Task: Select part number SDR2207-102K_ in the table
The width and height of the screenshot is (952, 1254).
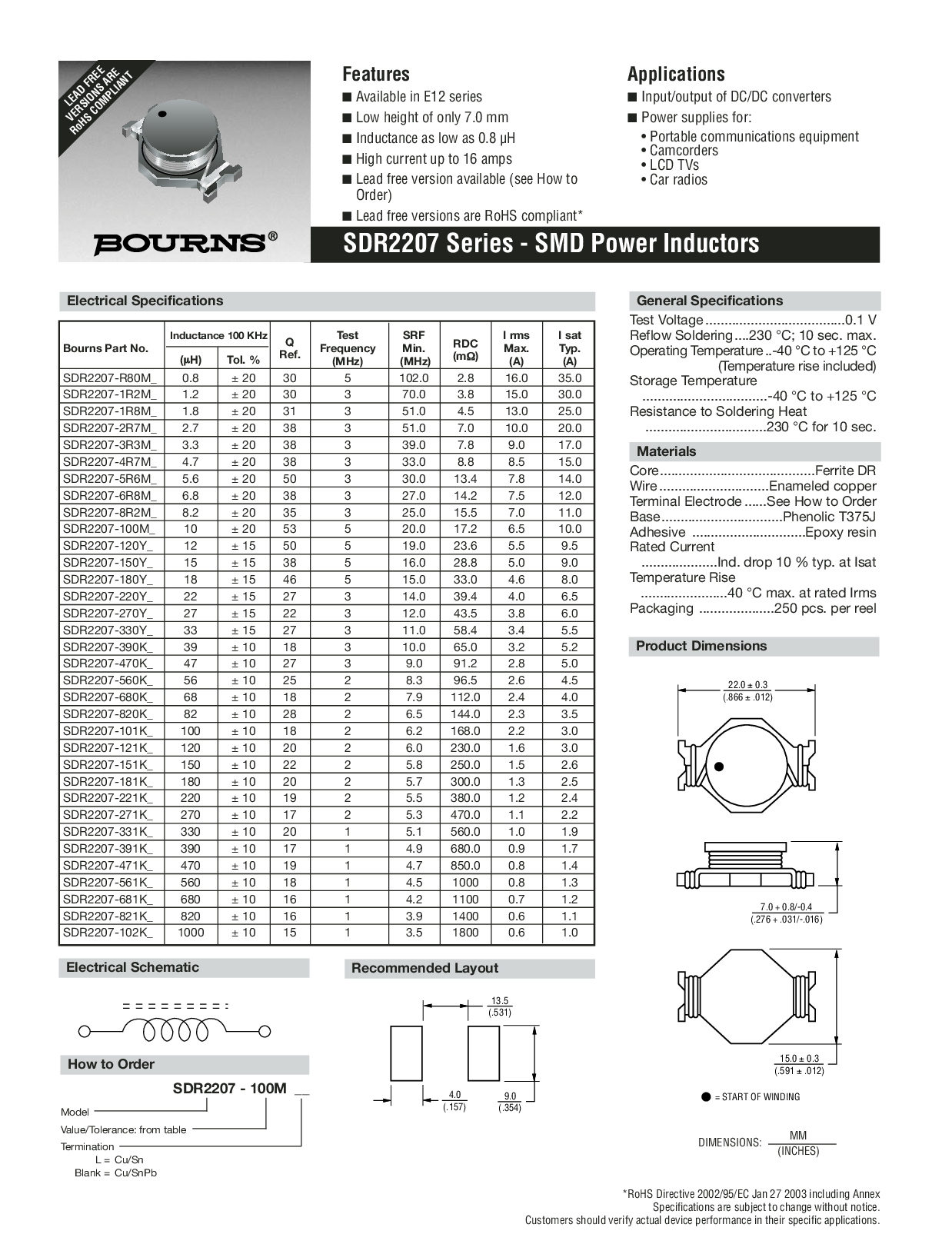Action: point(108,933)
